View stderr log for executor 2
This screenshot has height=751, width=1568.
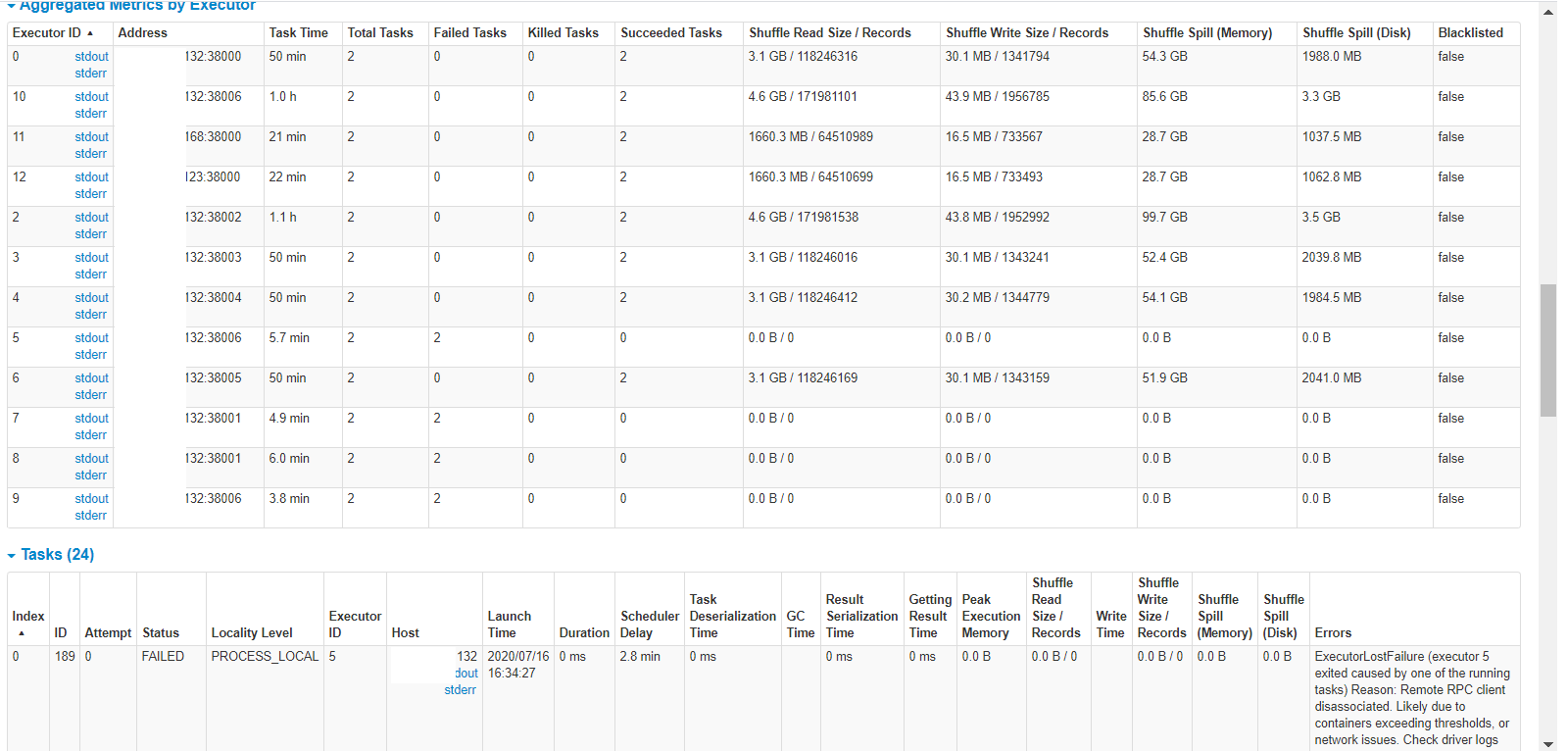point(91,234)
